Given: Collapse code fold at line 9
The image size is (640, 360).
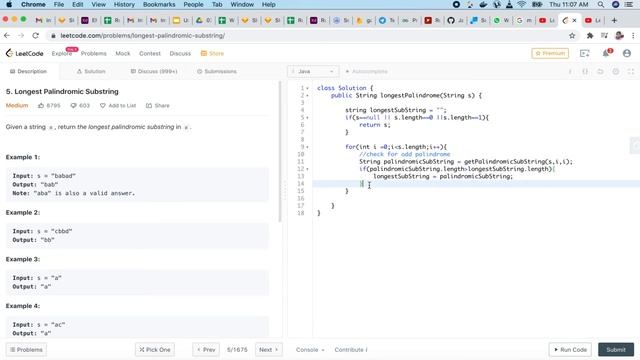Looking at the screenshot, I should [307, 147].
